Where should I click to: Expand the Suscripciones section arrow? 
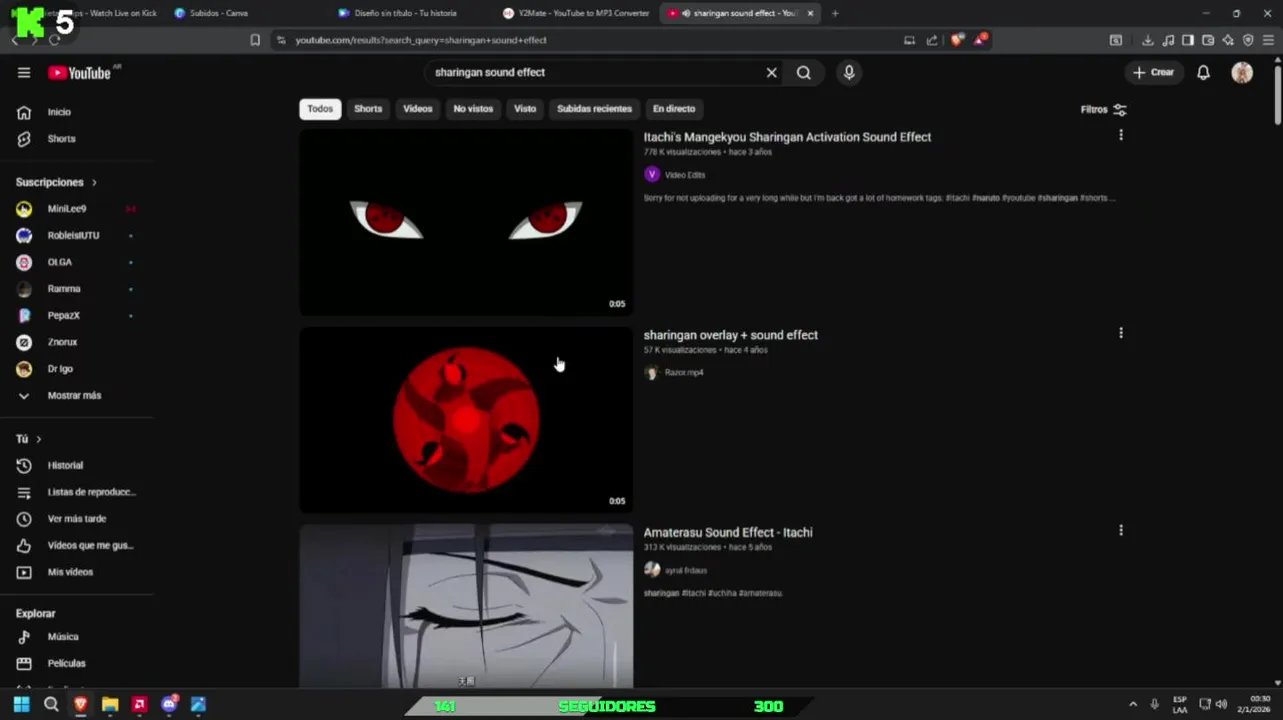click(94, 182)
